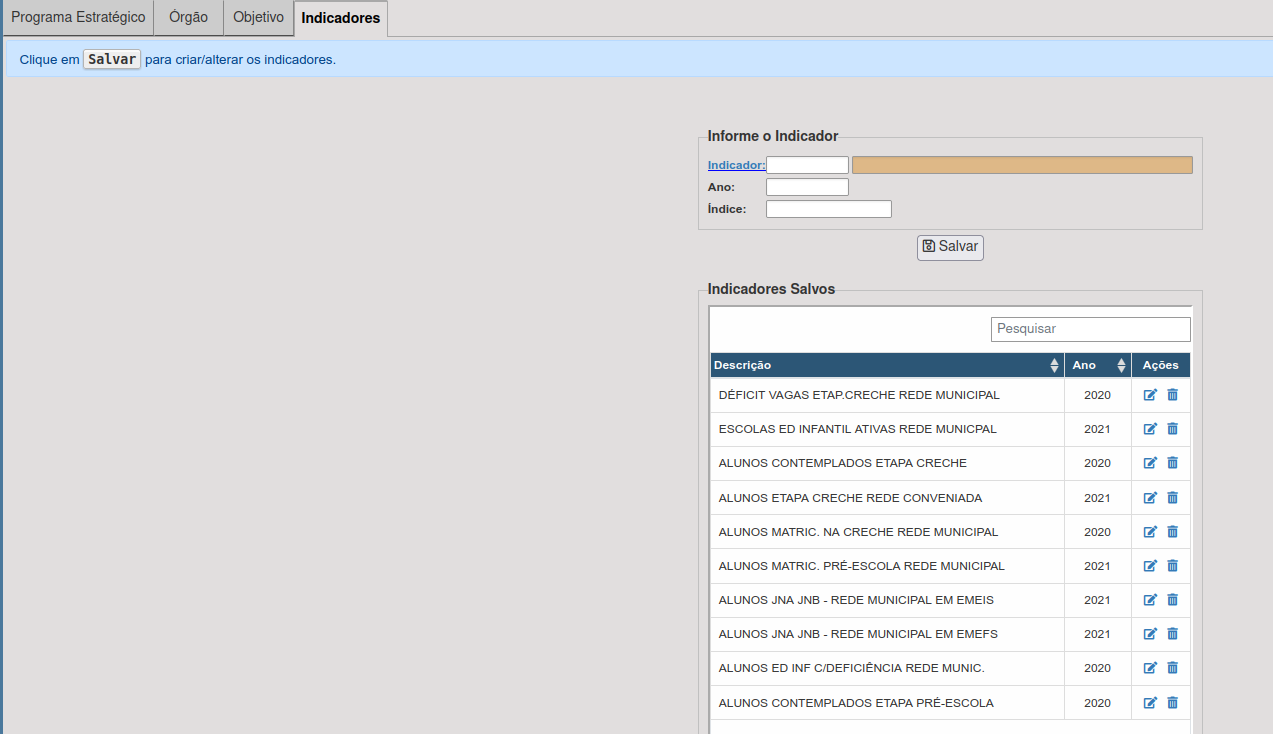Sort table by Ano column
The width and height of the screenshot is (1273, 734).
1097,365
